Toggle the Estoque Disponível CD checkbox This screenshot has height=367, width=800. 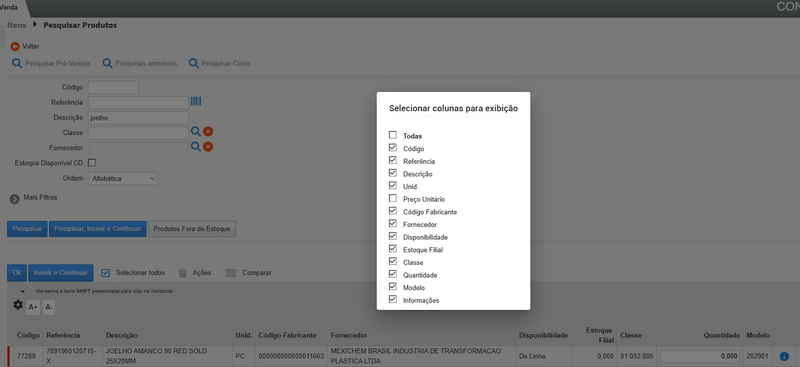(x=92, y=163)
